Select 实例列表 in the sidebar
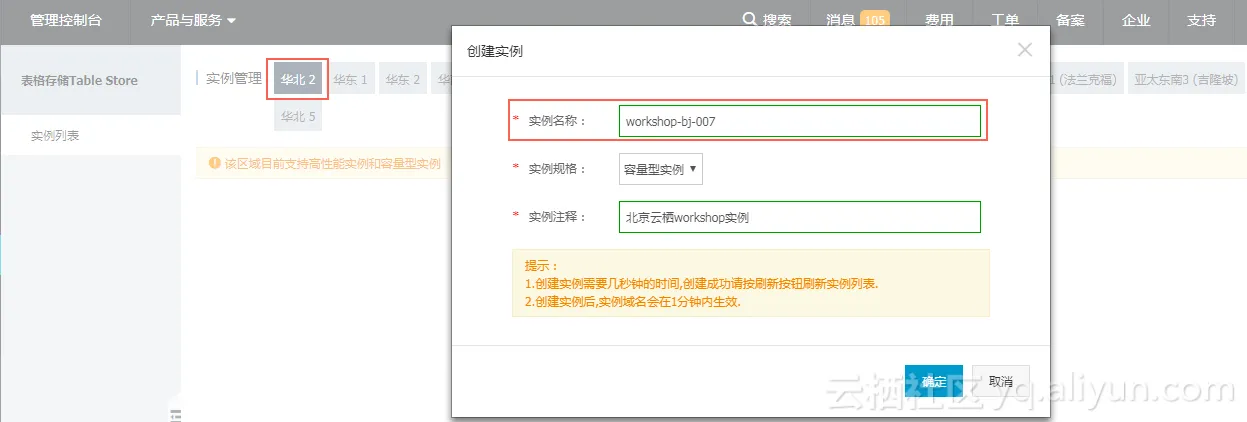The height and width of the screenshot is (422, 1247). tap(55, 135)
